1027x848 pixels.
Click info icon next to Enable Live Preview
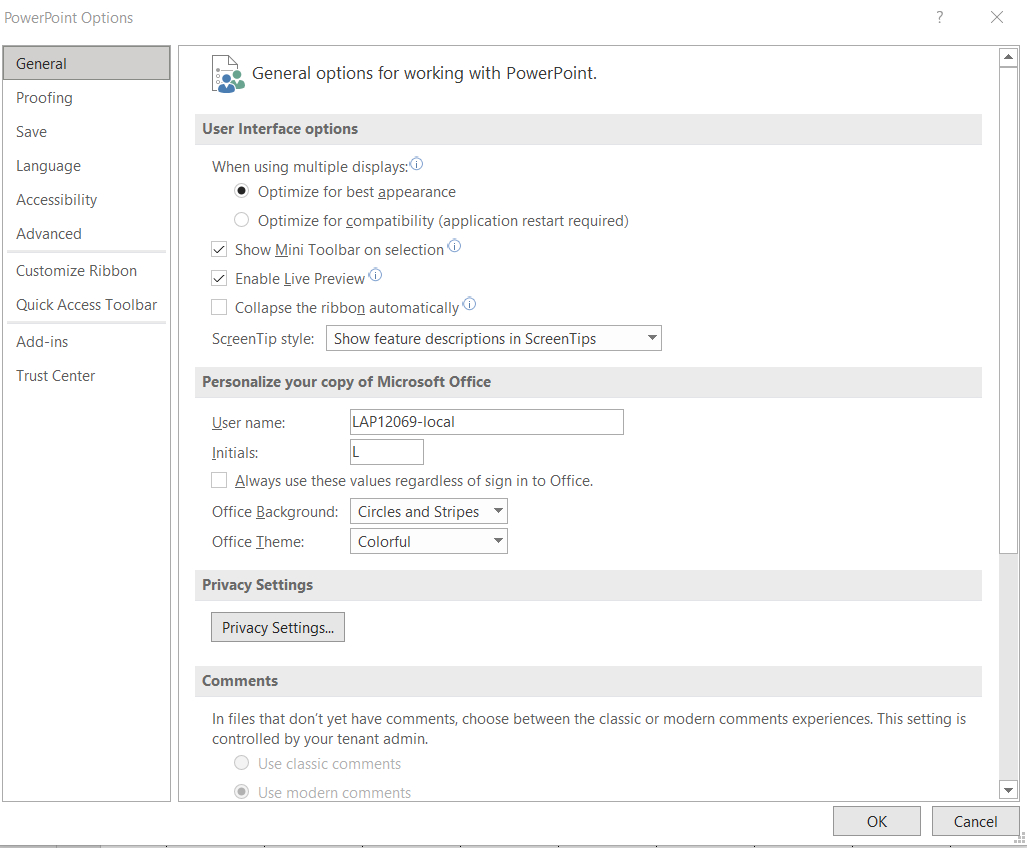tap(375, 275)
